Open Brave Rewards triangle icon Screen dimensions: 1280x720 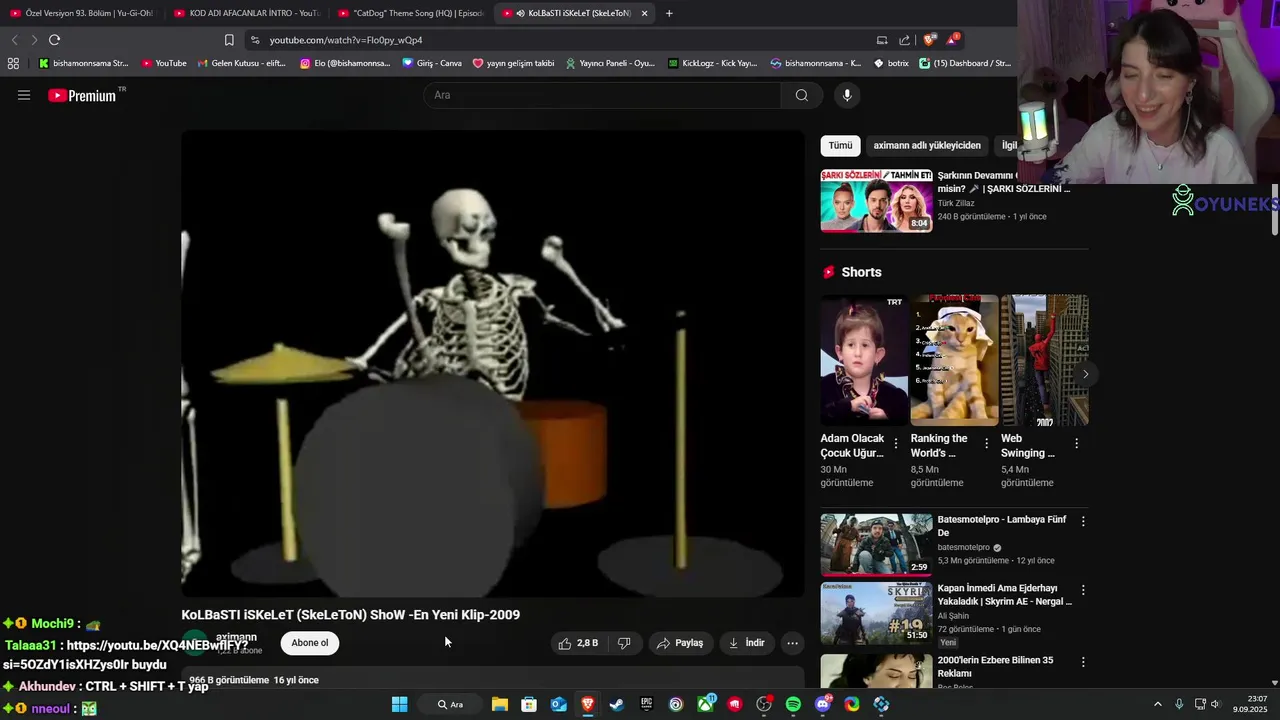952,40
